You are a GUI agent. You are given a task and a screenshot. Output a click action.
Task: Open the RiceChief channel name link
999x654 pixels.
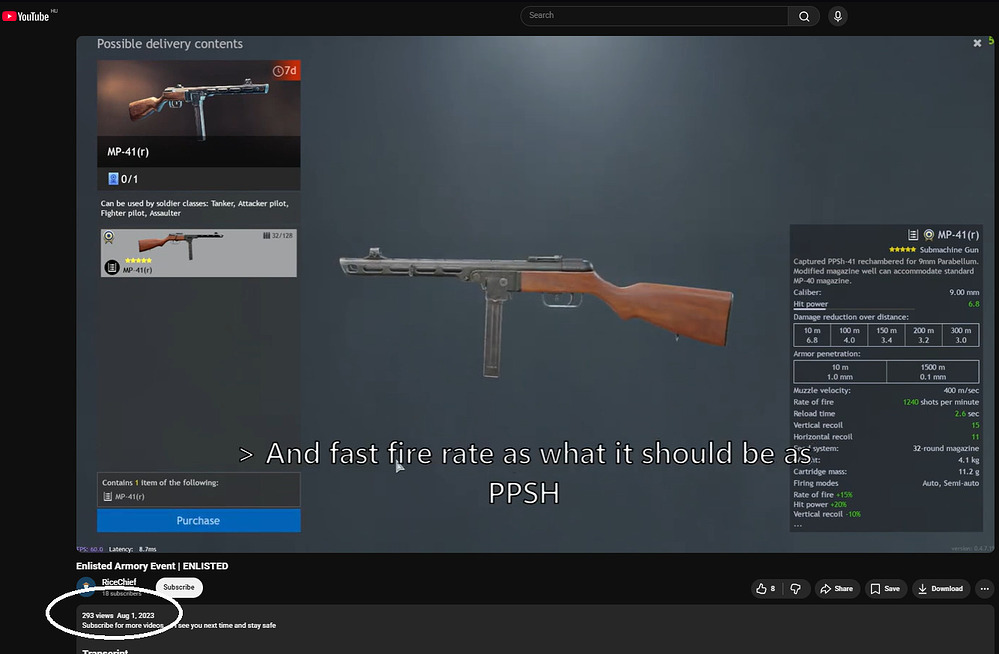pyautogui.click(x=119, y=582)
